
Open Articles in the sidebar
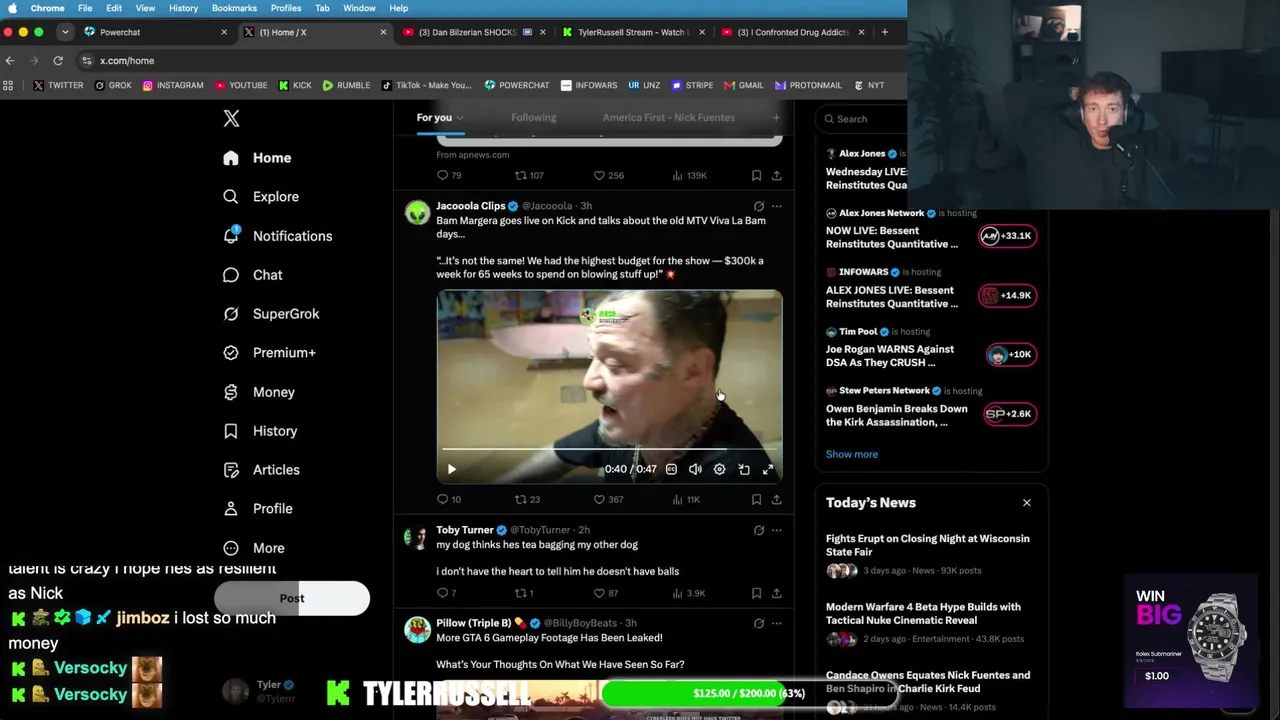coord(262,470)
